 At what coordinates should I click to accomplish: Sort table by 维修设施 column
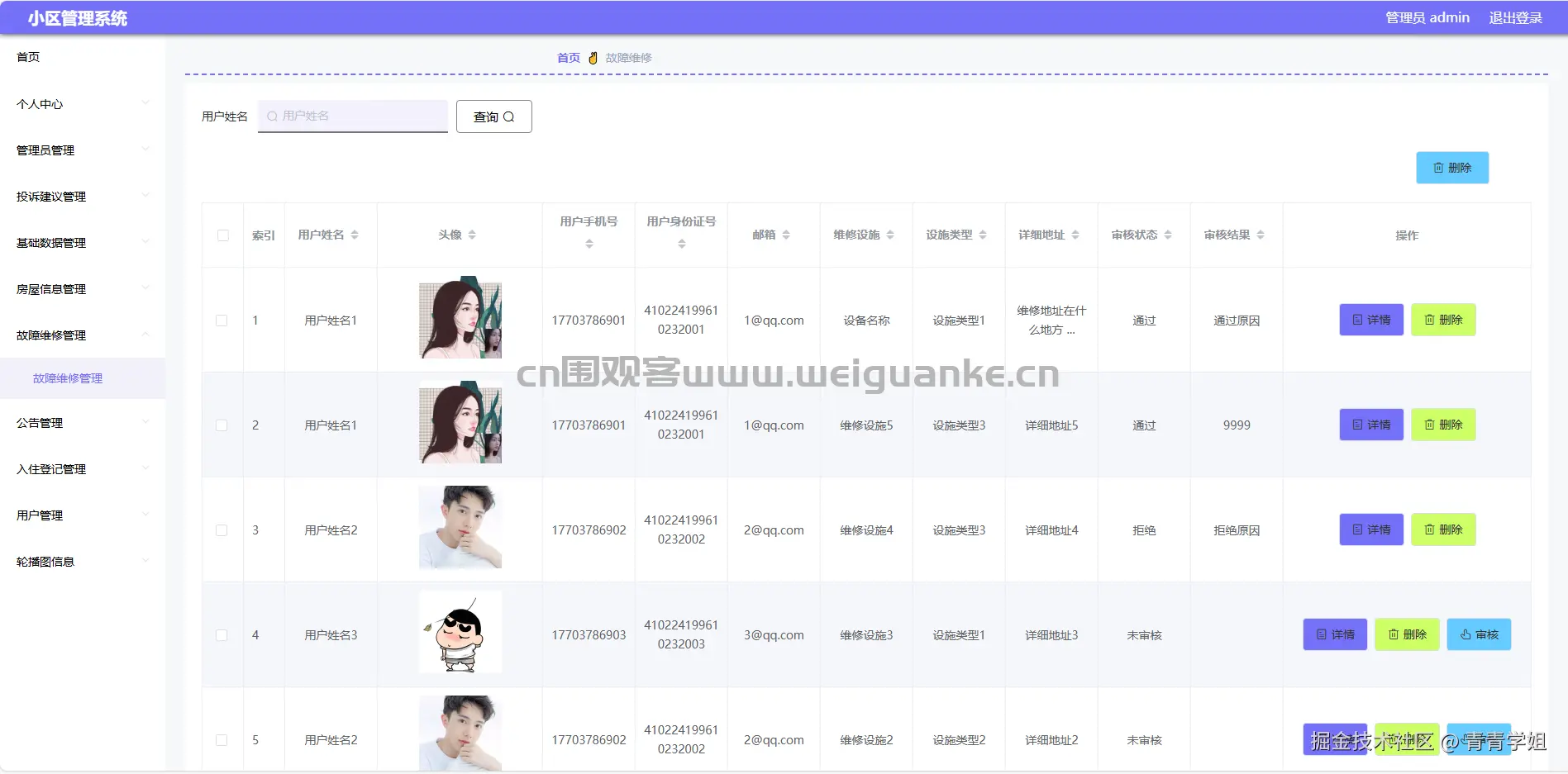point(890,235)
